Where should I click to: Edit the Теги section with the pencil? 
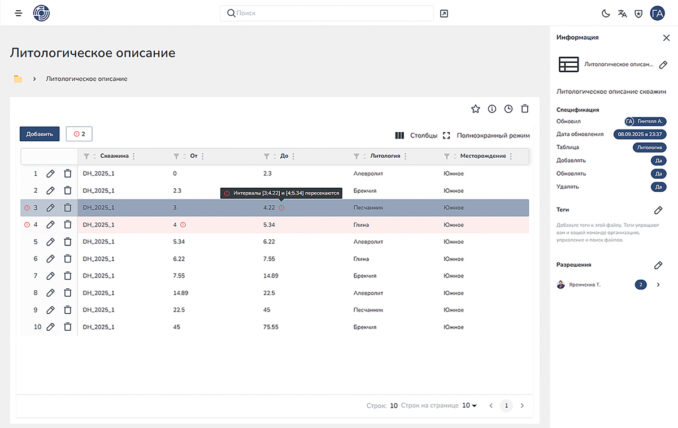(658, 210)
